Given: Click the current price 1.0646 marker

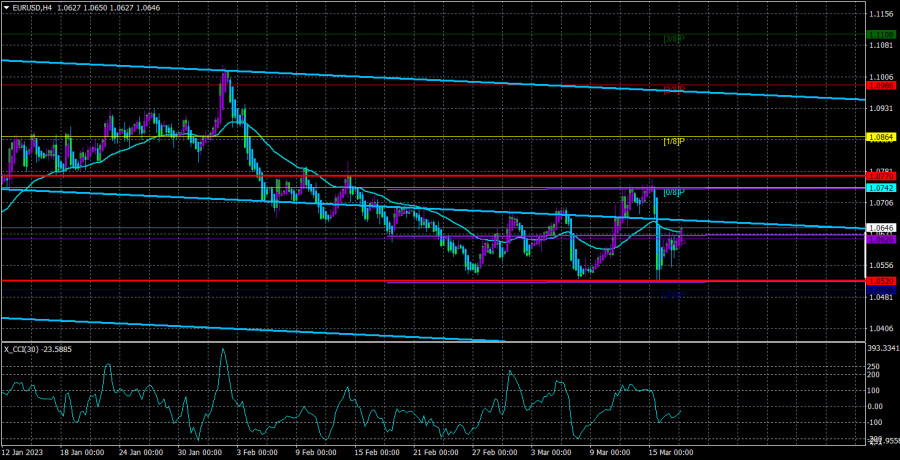Looking at the screenshot, I should [x=880, y=228].
